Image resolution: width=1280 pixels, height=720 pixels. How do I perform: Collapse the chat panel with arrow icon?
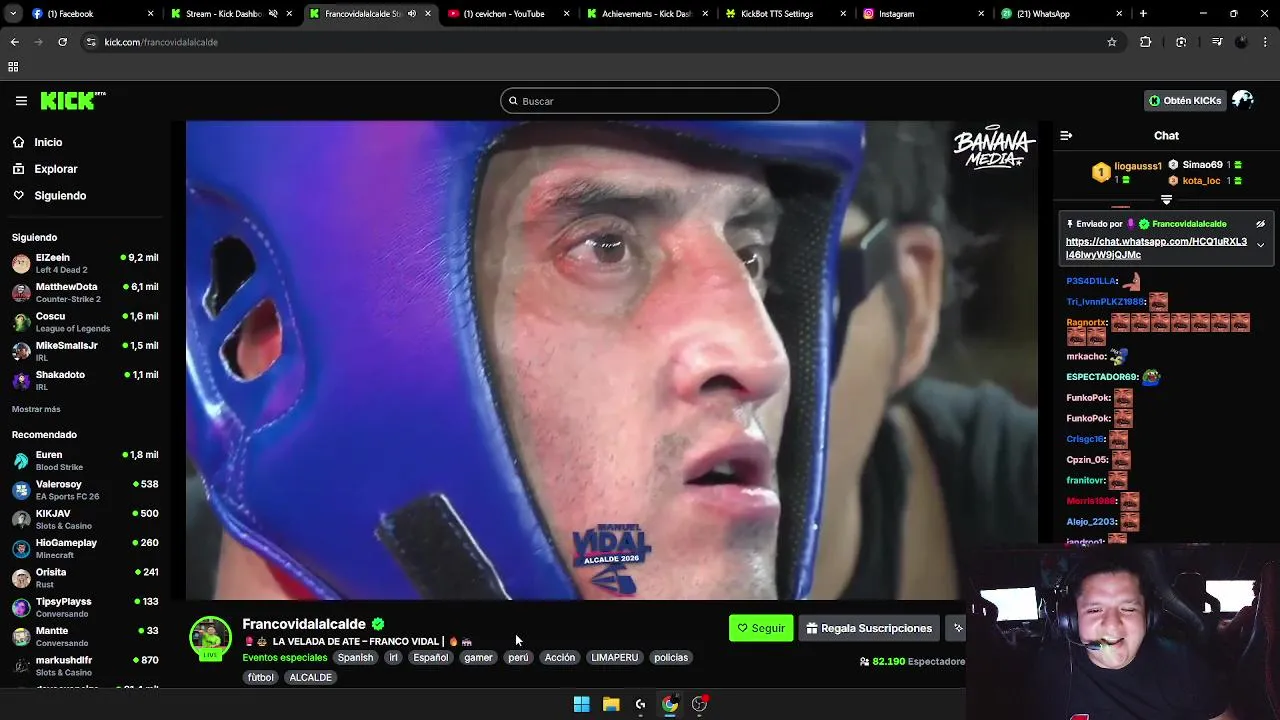tap(1066, 136)
